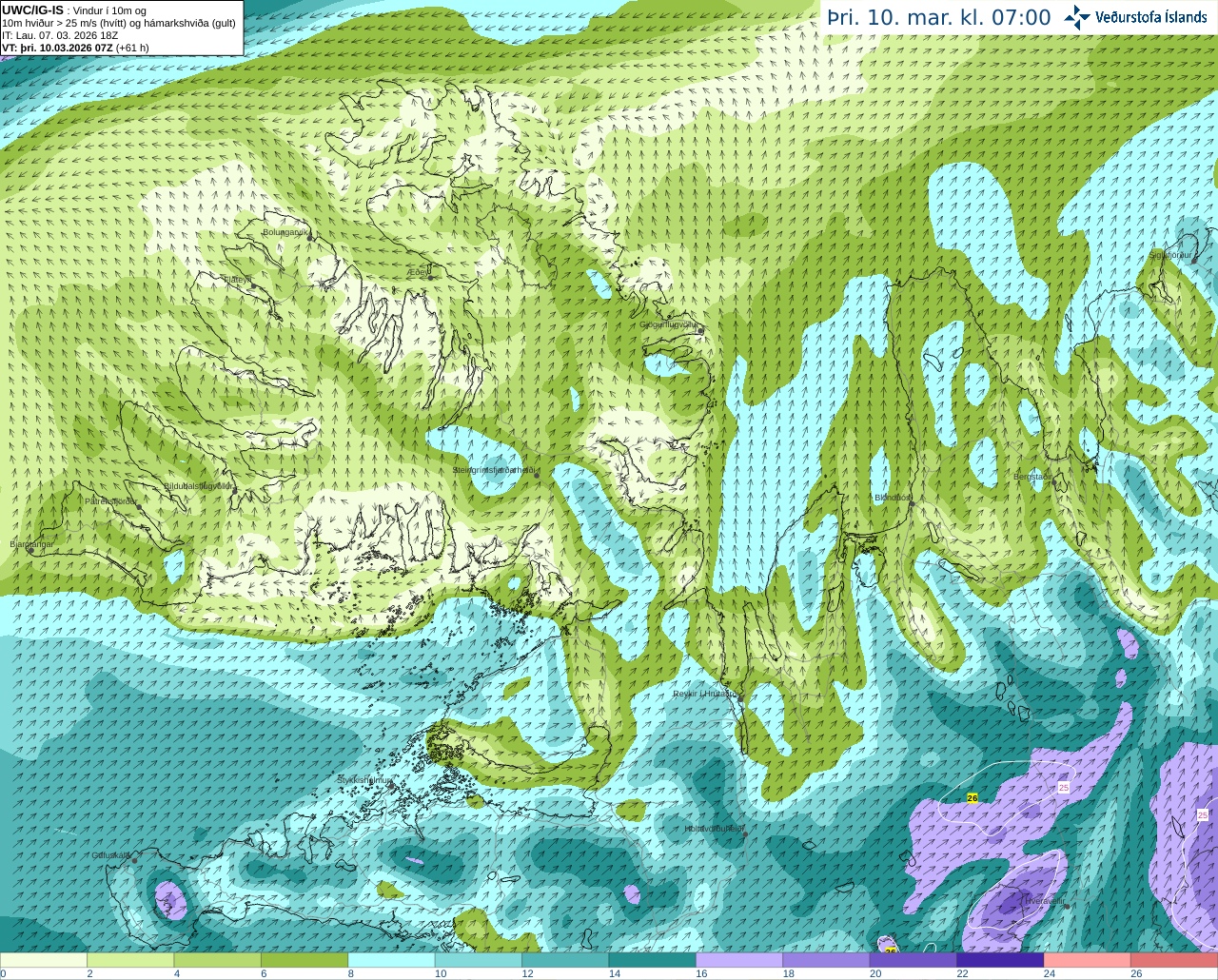Click the 12–14 m/s teal legend swatch
Screen dimensions: 1218x980
coord(565,960)
